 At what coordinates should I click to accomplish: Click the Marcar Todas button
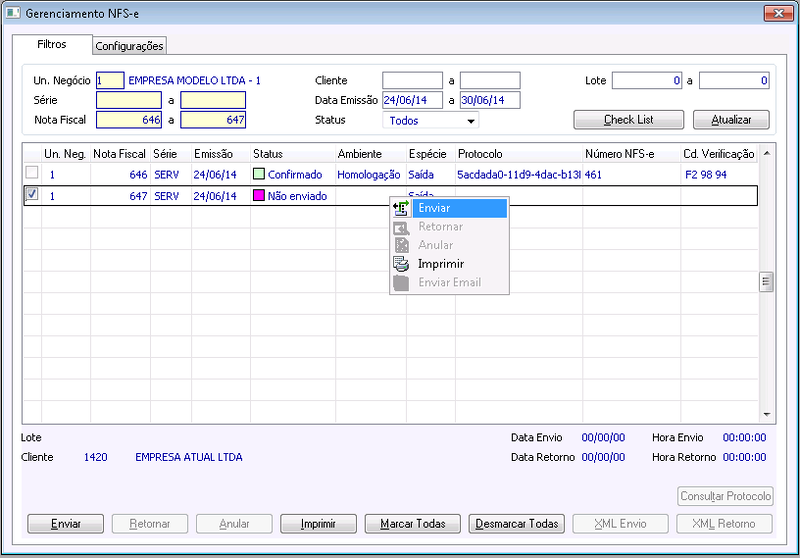click(x=413, y=524)
